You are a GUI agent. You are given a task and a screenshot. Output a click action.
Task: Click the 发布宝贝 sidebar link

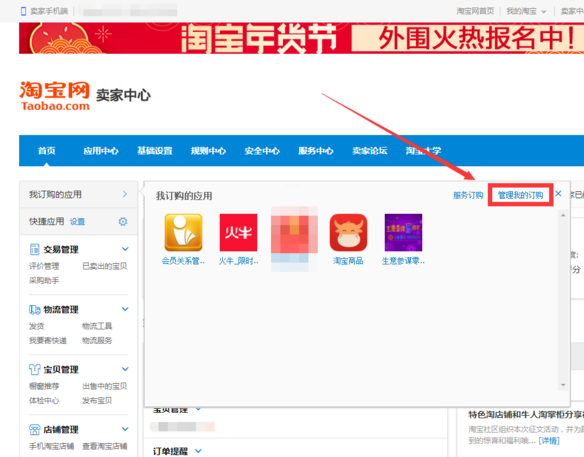click(97, 400)
